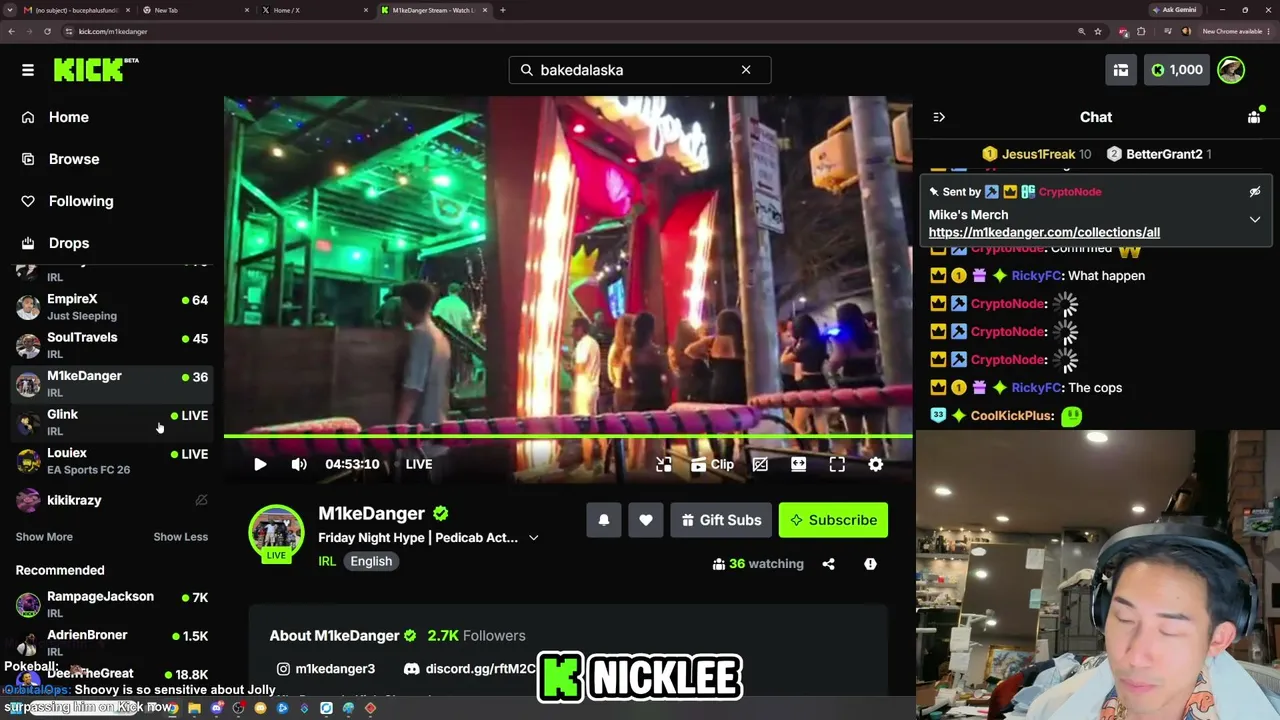
Task: Open the m1kedanger3 Instagram link
Action: [326, 669]
